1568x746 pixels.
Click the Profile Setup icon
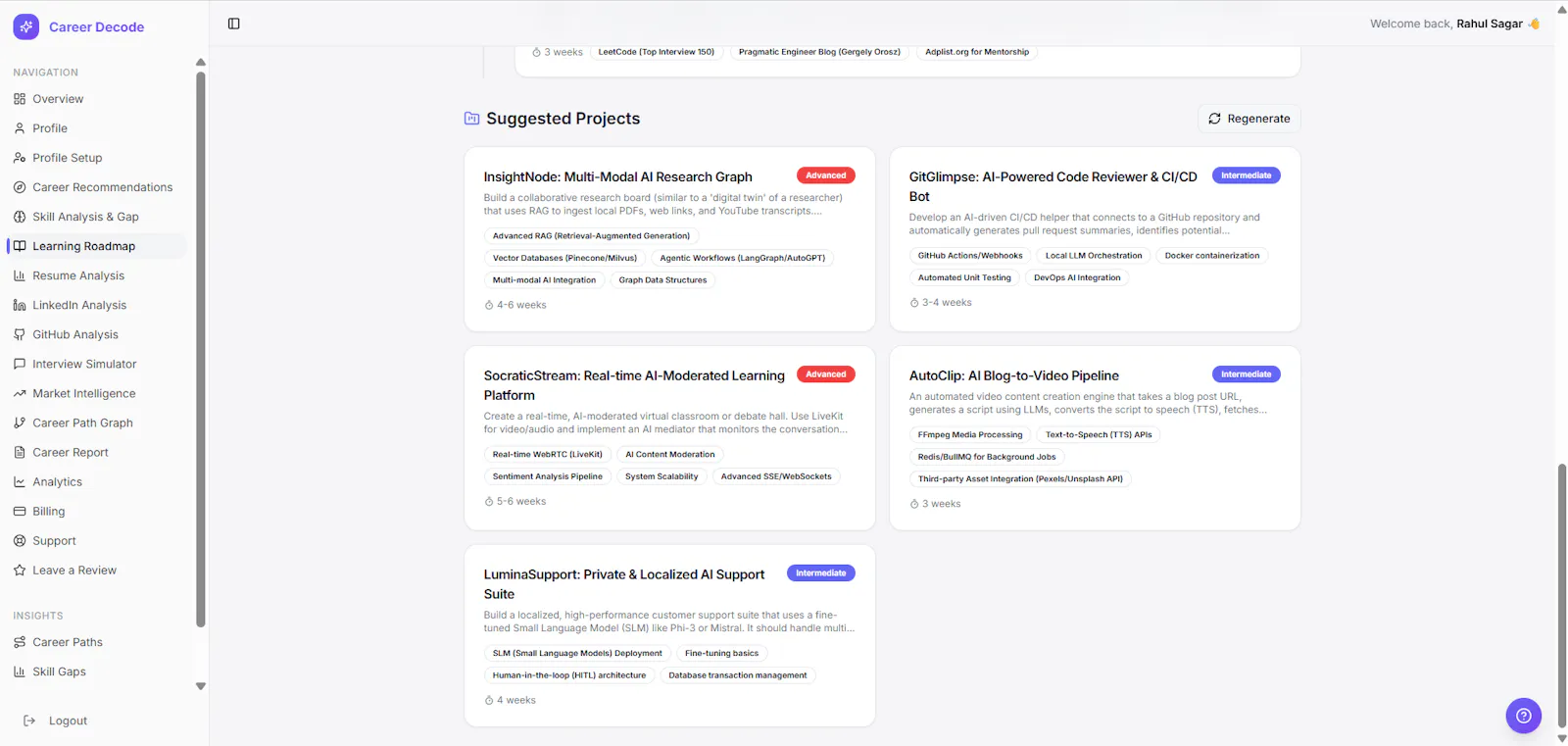(20, 158)
